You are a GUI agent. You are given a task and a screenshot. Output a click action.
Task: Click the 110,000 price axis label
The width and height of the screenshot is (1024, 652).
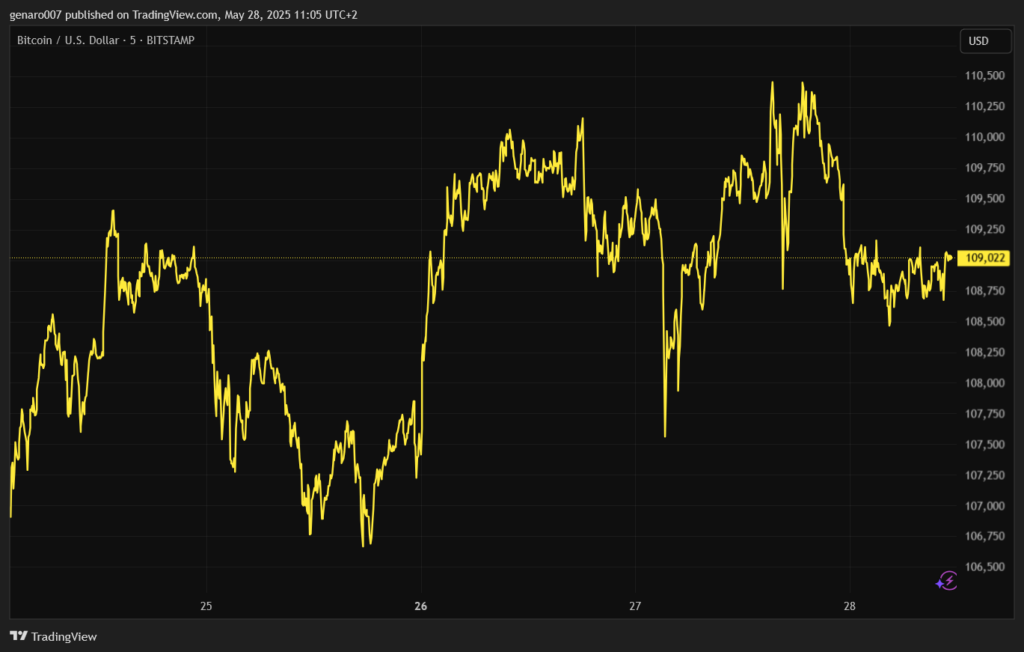[984, 137]
